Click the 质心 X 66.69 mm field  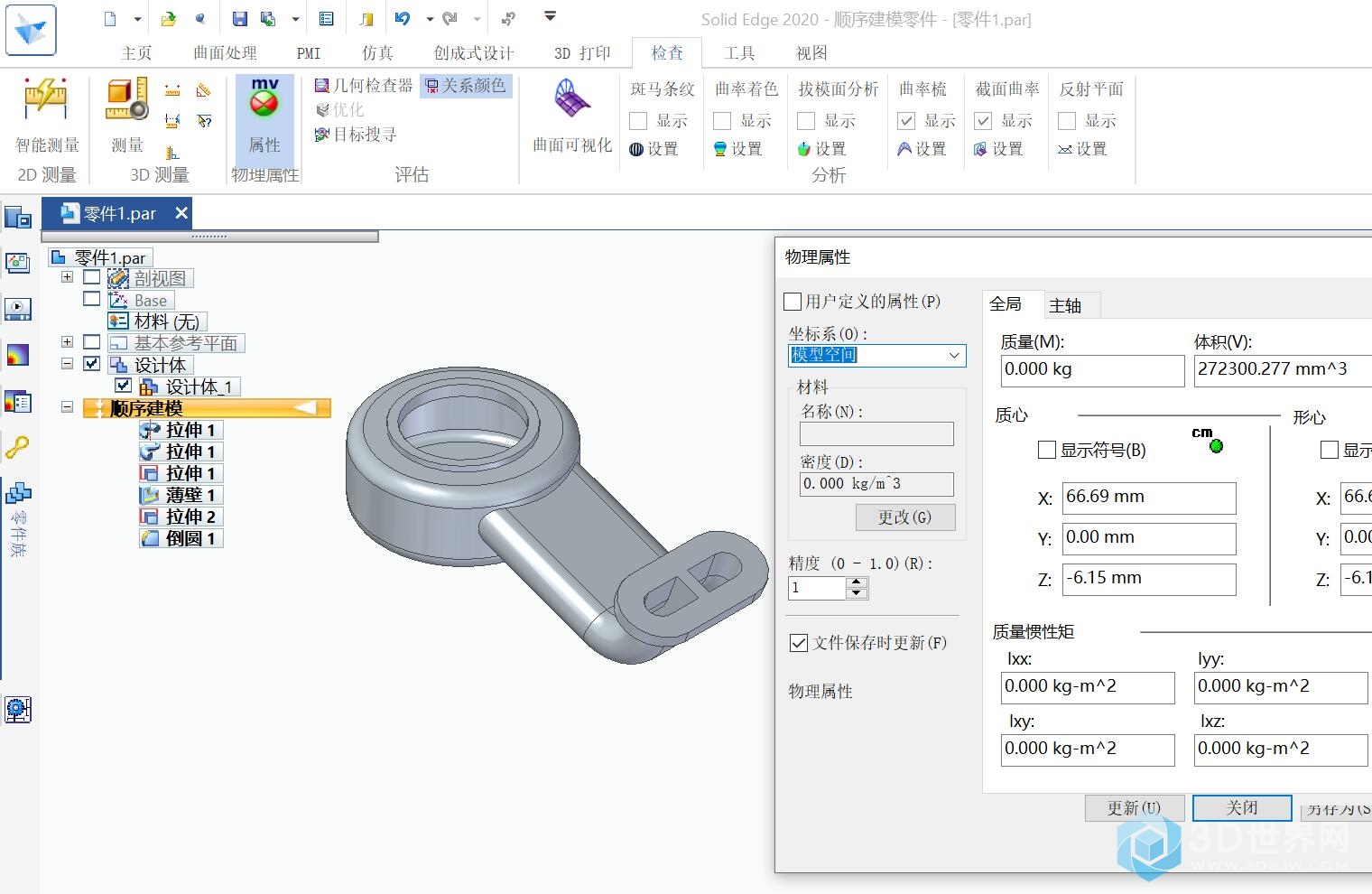(x=1149, y=498)
